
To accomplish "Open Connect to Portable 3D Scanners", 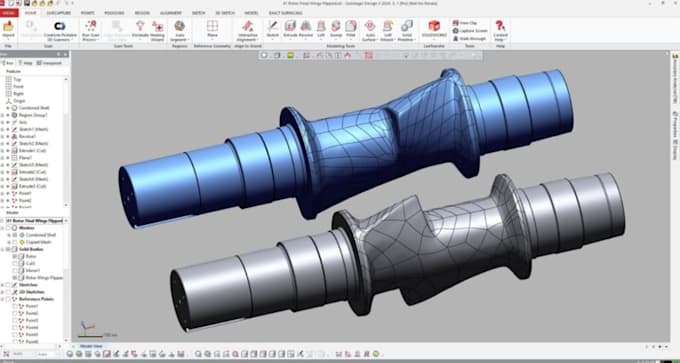I will (x=59, y=30).
